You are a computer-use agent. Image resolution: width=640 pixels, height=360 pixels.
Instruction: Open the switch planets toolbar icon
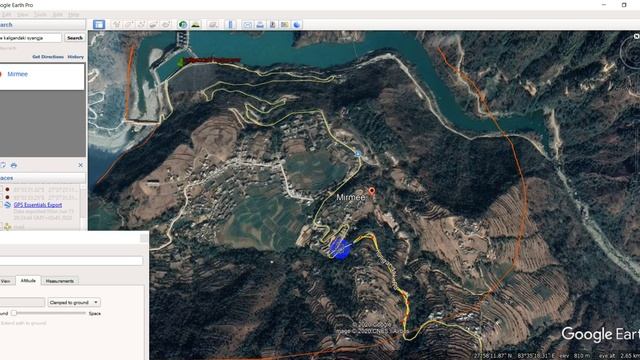(x=213, y=25)
